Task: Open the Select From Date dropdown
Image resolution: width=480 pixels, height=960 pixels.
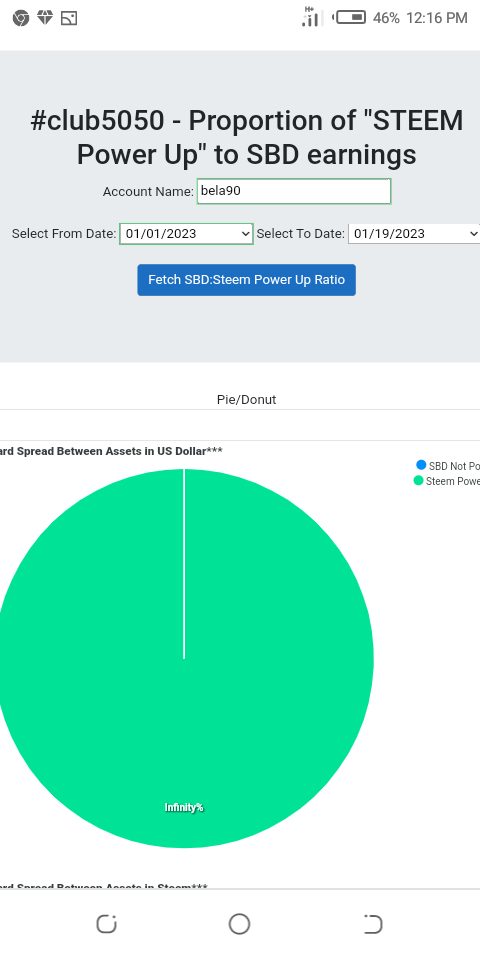Action: coord(186,234)
